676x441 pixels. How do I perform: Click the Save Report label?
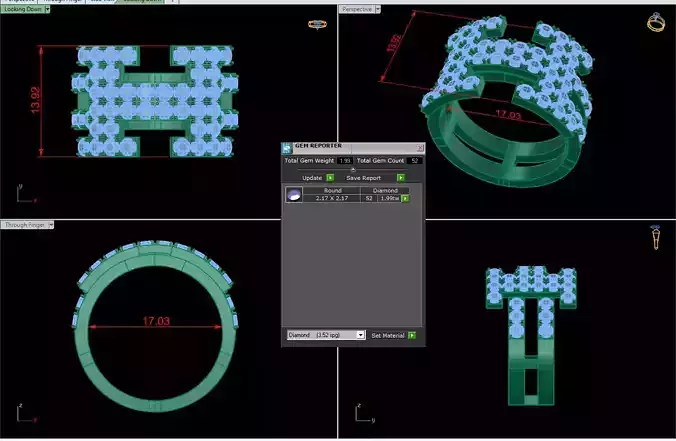click(x=363, y=178)
